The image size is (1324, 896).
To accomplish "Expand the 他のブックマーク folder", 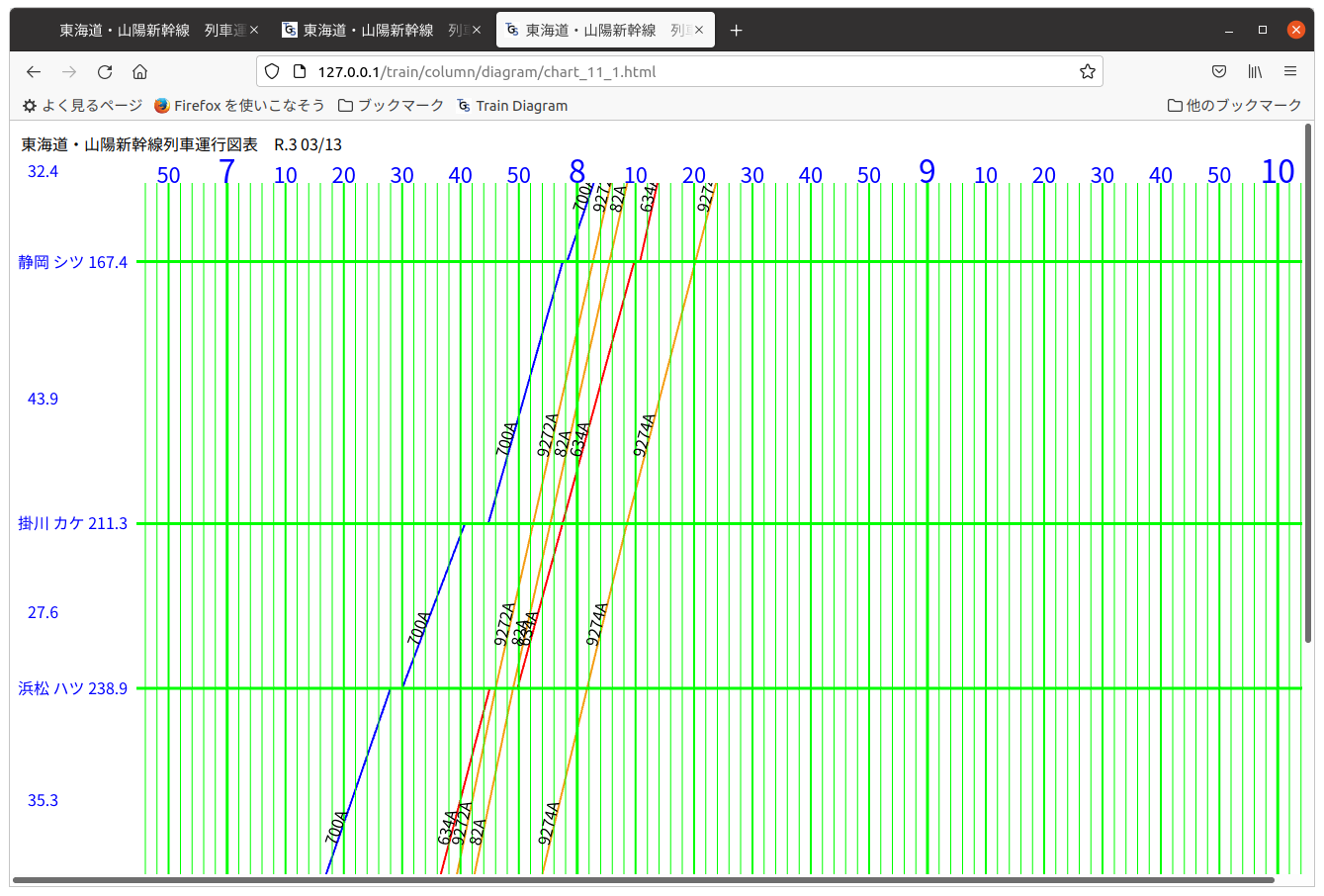I will click(1234, 106).
